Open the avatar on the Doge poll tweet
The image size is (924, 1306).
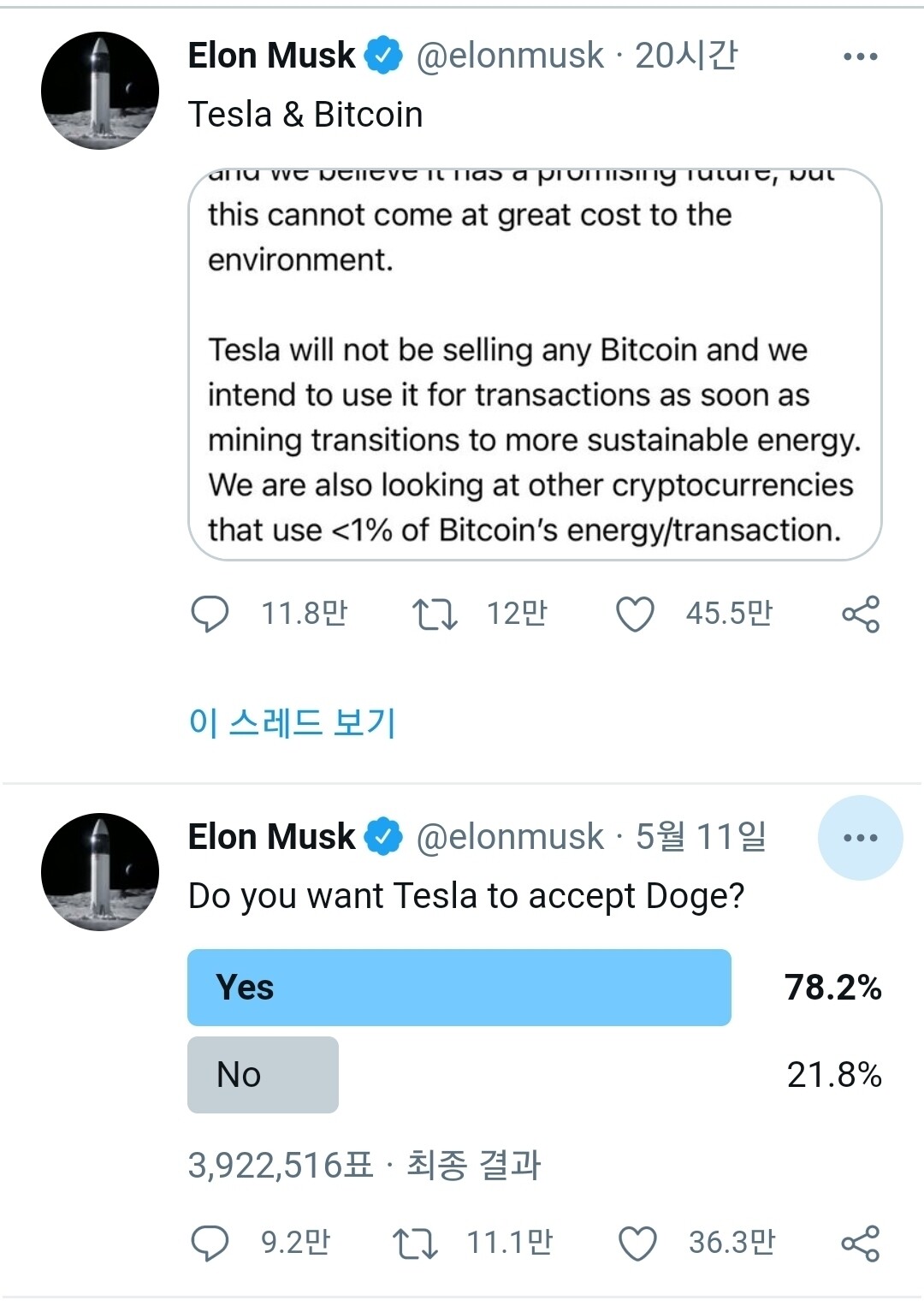(100, 871)
